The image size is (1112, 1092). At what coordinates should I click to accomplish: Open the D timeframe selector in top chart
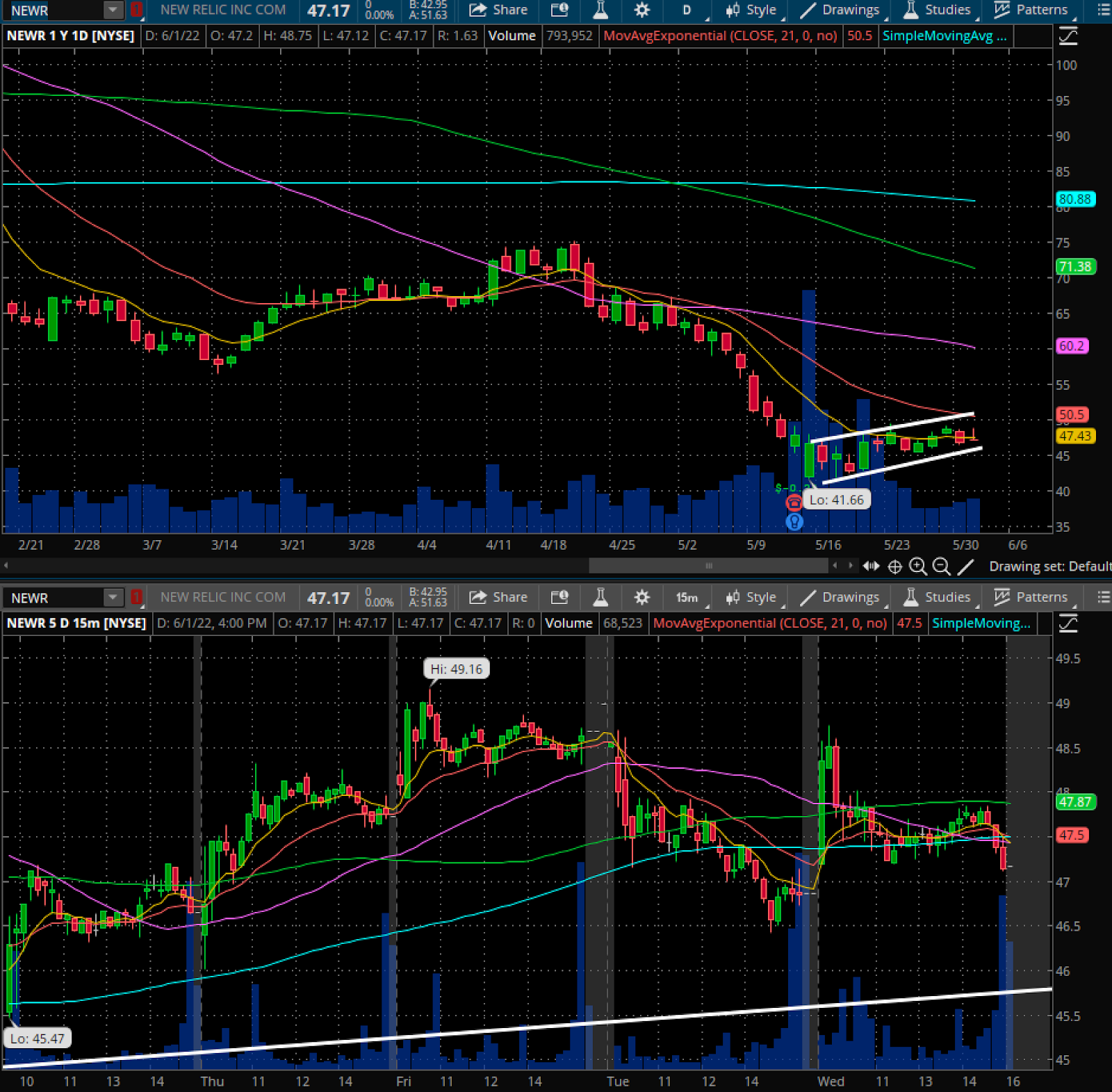click(687, 10)
